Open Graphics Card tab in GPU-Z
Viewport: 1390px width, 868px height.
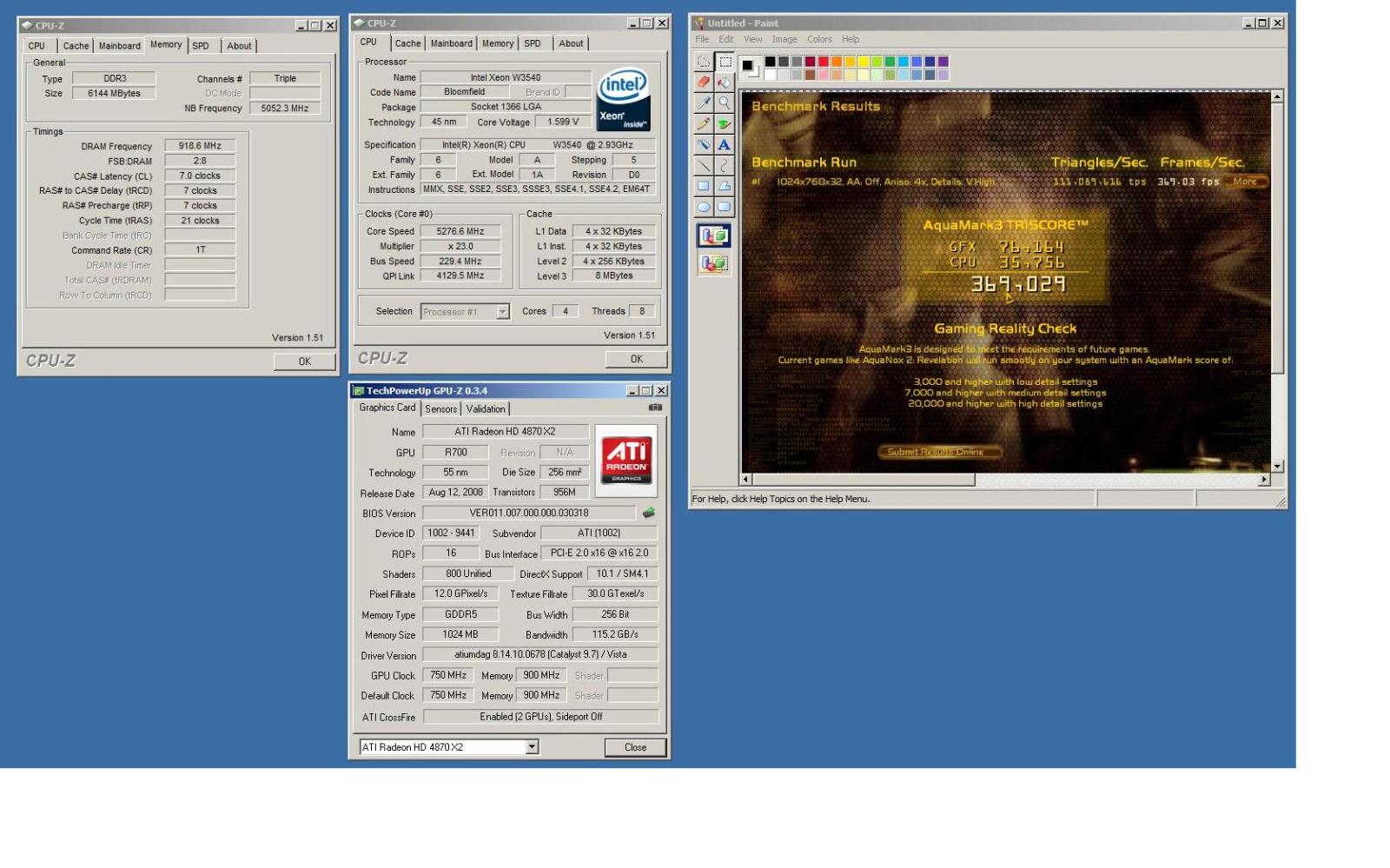coord(387,407)
